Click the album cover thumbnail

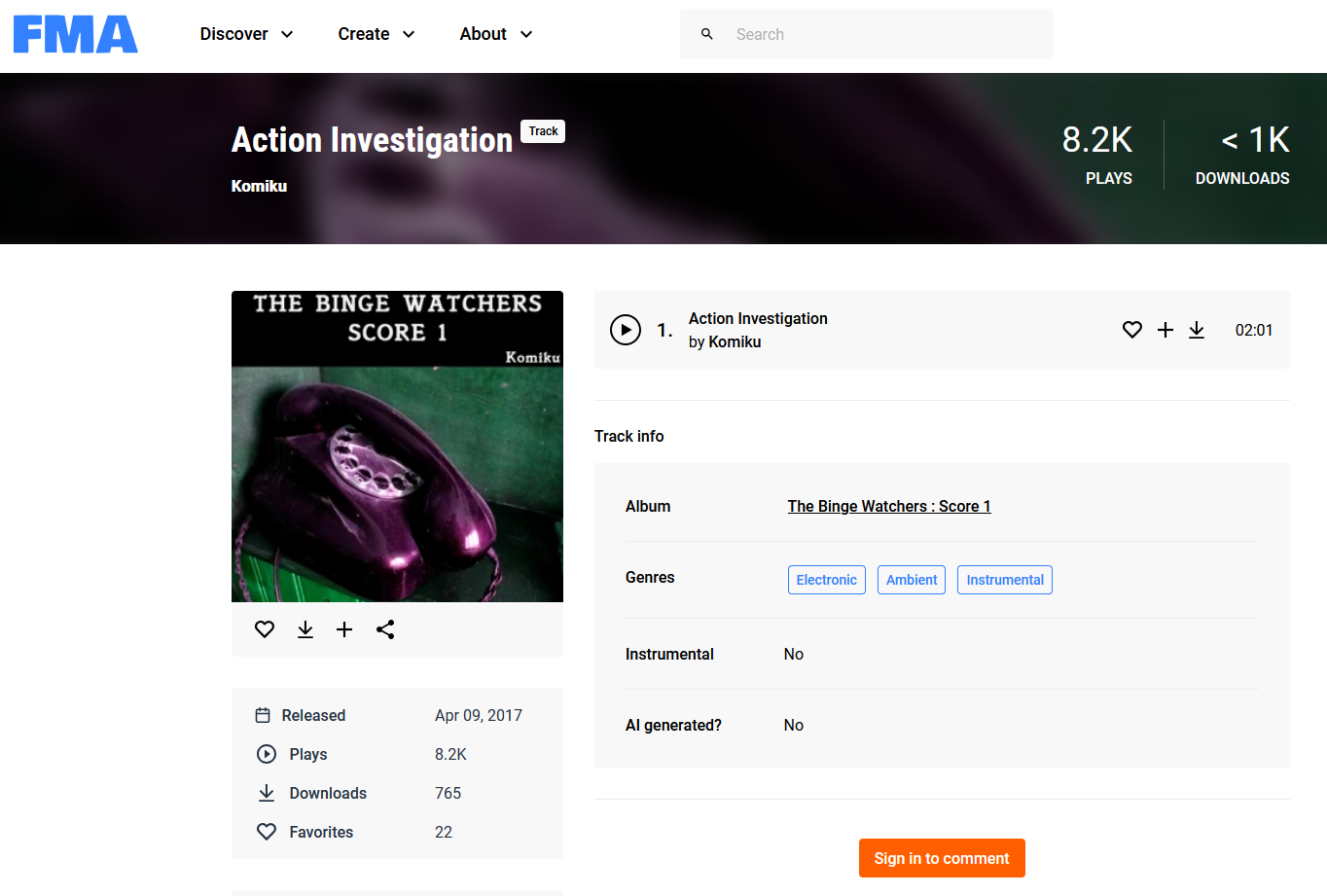click(x=397, y=447)
